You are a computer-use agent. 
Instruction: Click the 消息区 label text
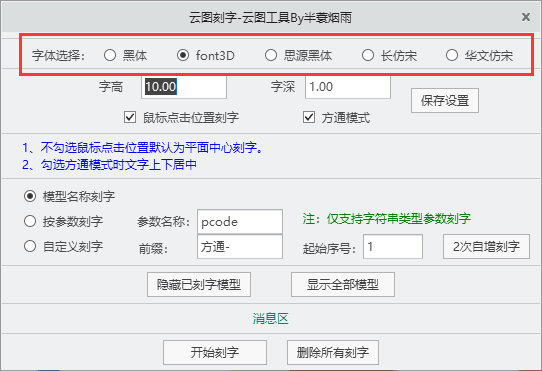[x=270, y=318]
